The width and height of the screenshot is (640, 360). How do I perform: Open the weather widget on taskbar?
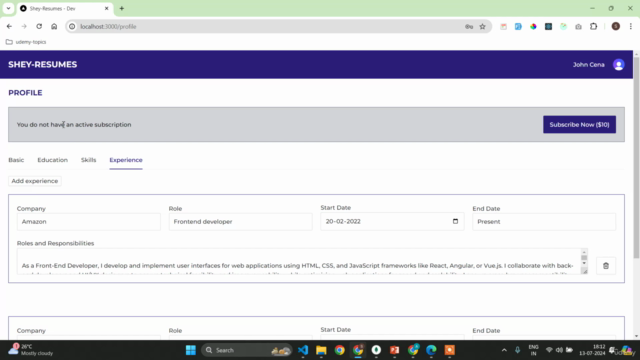click(x=31, y=350)
